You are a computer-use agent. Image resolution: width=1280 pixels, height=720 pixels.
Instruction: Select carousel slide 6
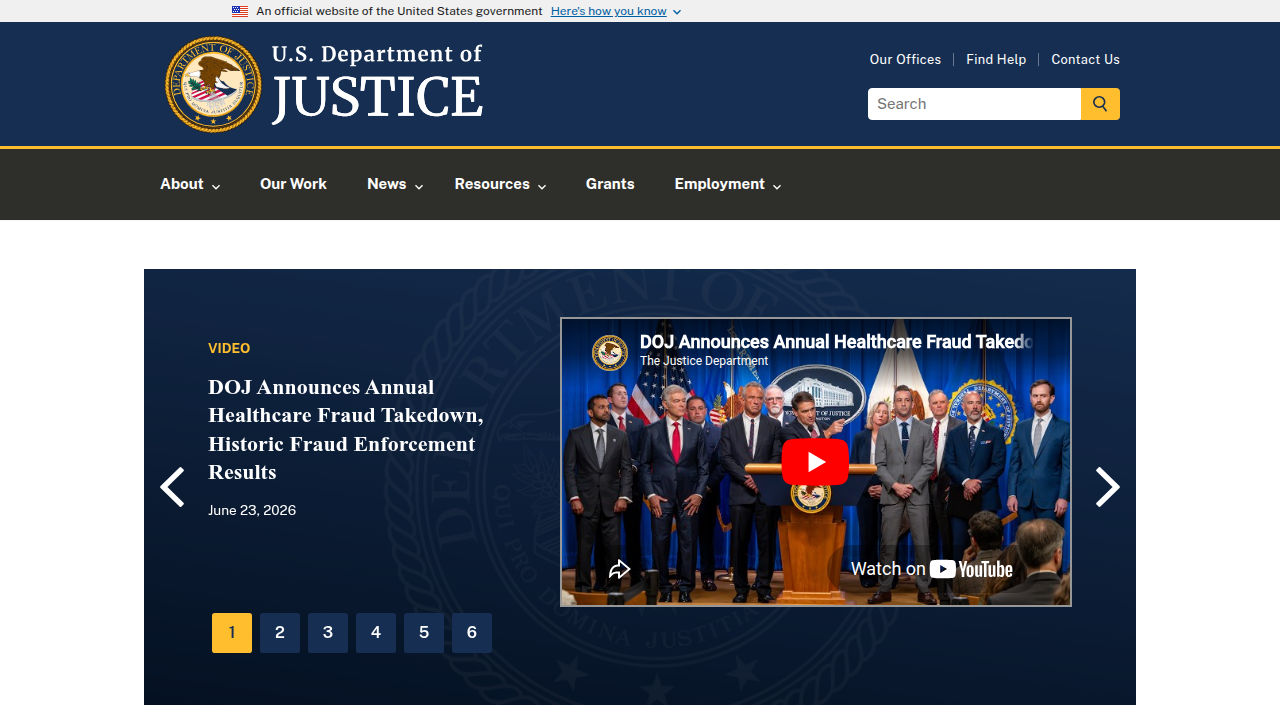point(472,633)
